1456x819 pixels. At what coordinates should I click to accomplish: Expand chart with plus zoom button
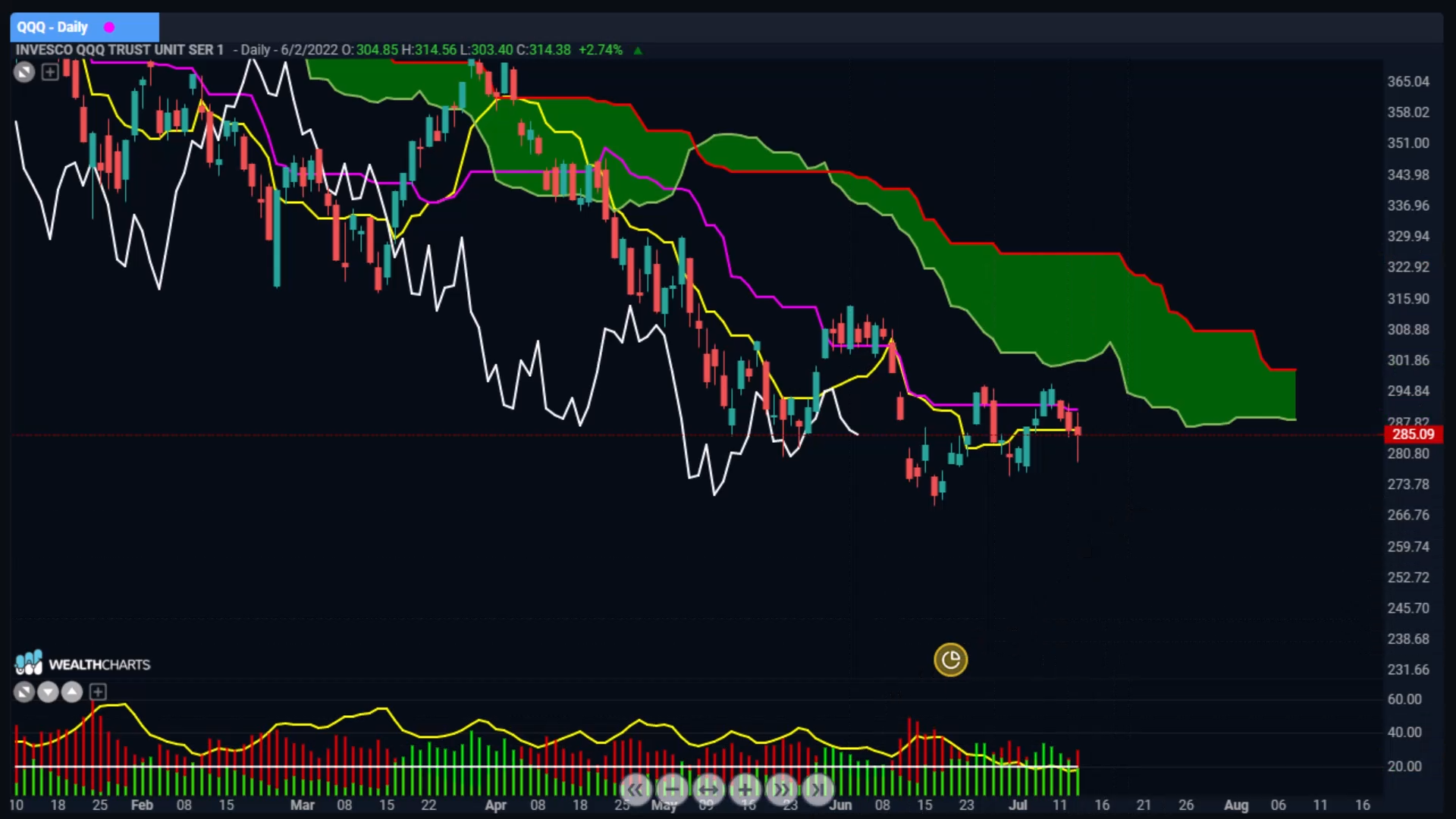pyautogui.click(x=745, y=789)
